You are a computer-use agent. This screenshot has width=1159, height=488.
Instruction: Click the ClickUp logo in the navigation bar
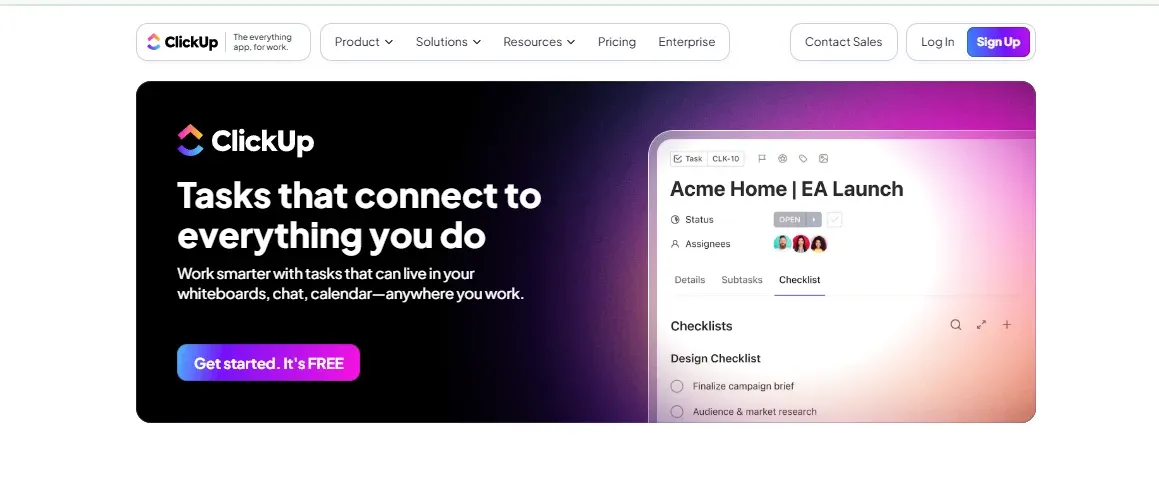coord(183,42)
